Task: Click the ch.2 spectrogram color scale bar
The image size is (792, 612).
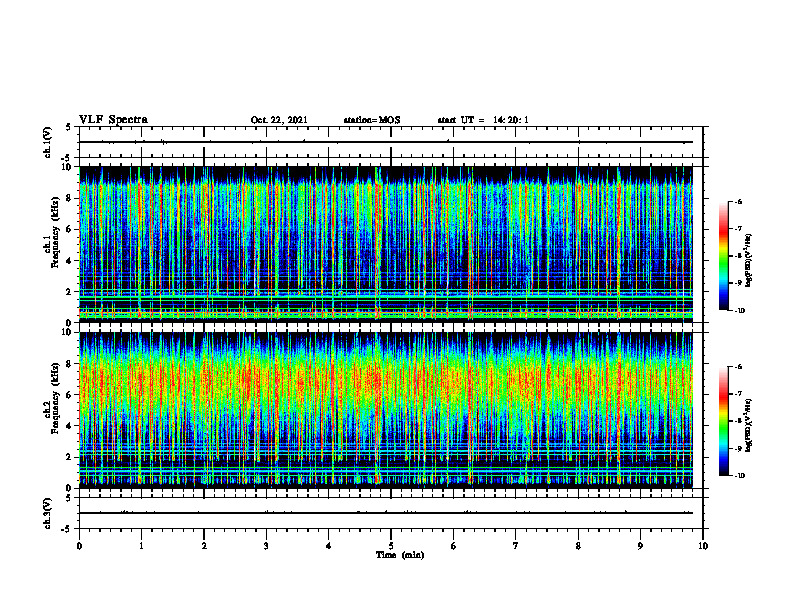Action: [723, 421]
